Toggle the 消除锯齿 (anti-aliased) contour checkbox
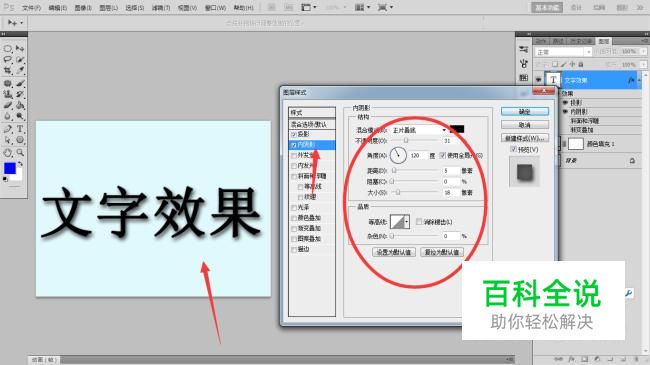The width and height of the screenshot is (650, 365). pyautogui.click(x=419, y=222)
